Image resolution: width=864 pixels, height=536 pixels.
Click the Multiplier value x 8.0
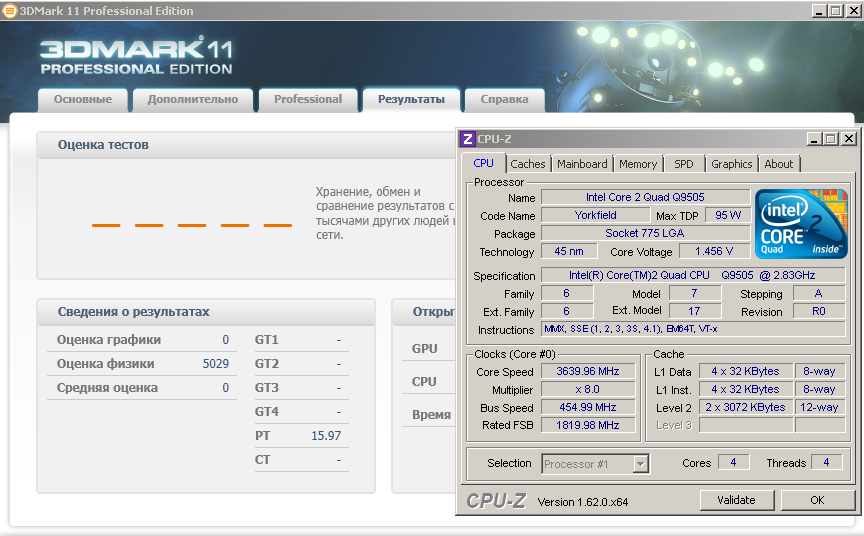point(588,389)
